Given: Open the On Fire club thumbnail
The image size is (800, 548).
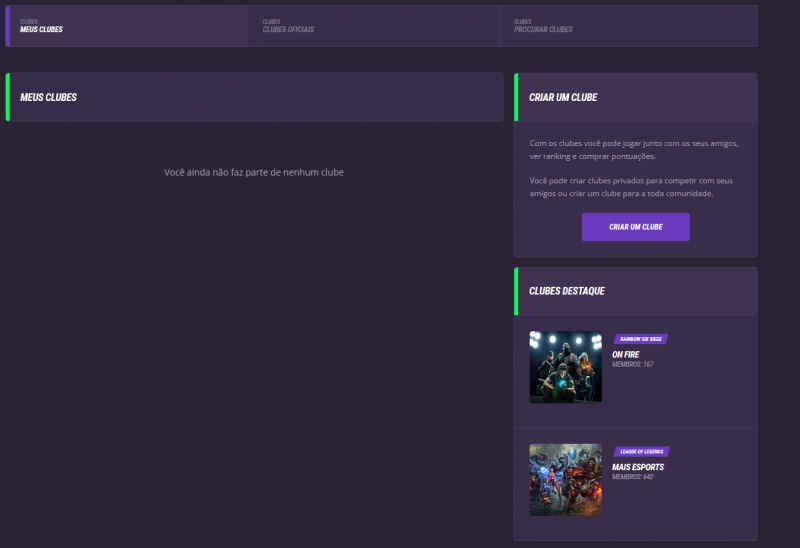Looking at the screenshot, I should 565,367.
